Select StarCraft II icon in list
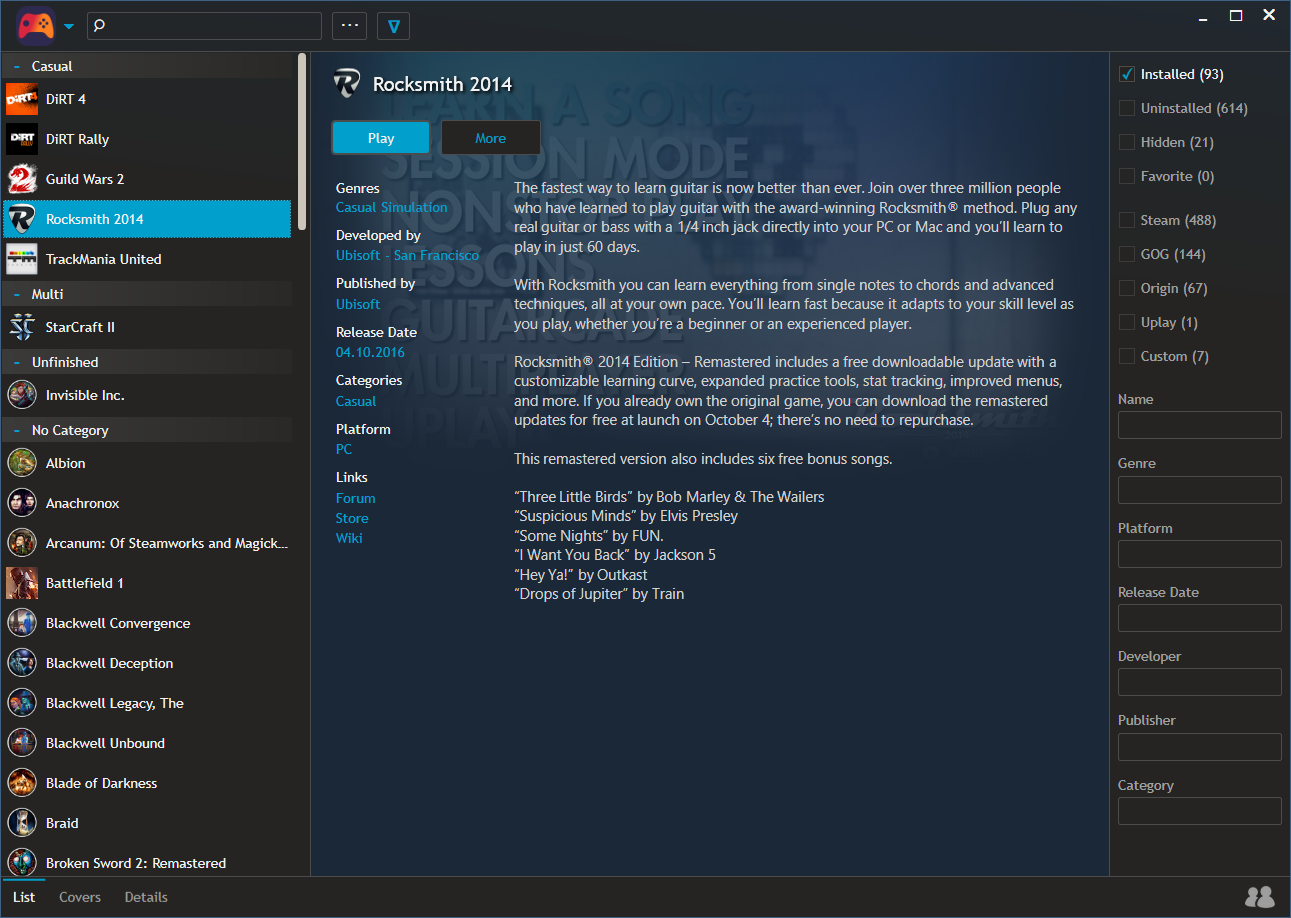 pos(22,327)
